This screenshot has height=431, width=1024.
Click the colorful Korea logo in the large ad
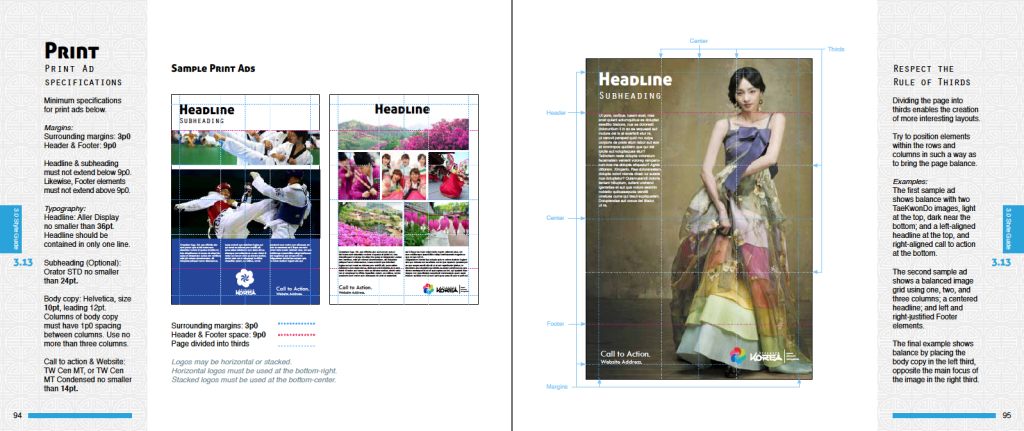(763, 356)
